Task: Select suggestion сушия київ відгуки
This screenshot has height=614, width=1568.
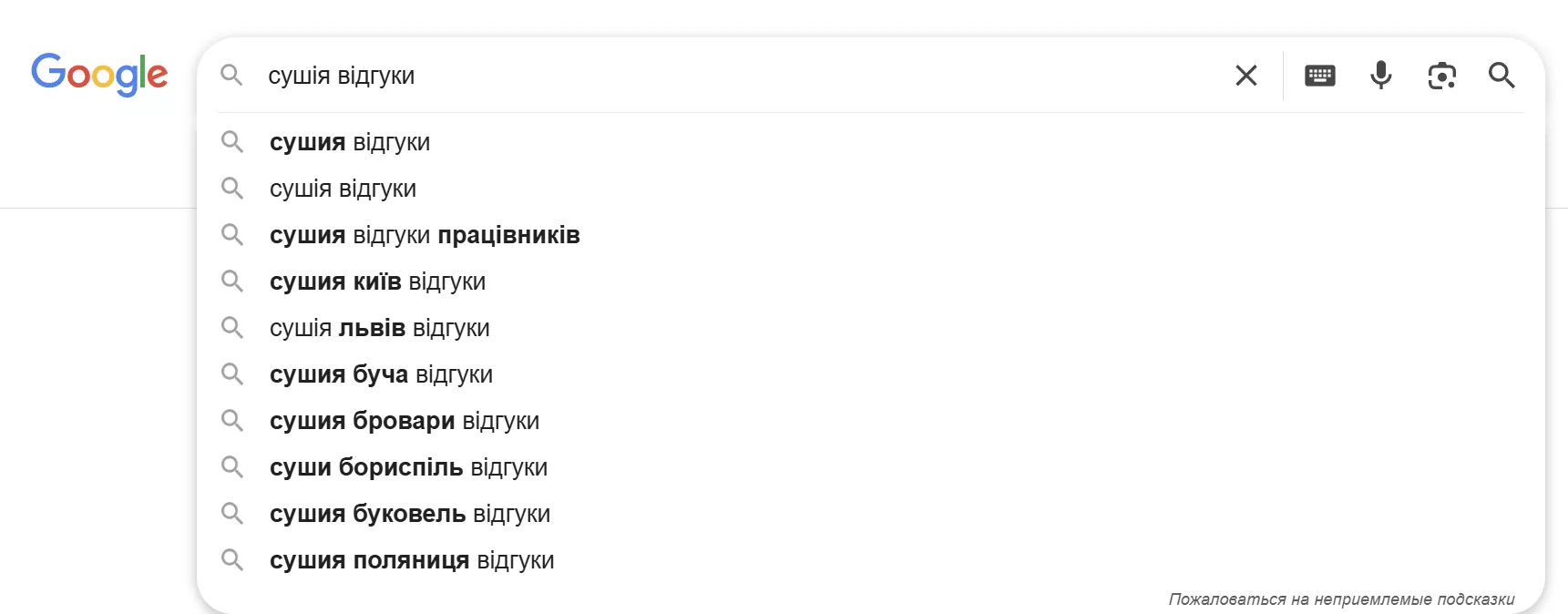Action: [x=377, y=281]
